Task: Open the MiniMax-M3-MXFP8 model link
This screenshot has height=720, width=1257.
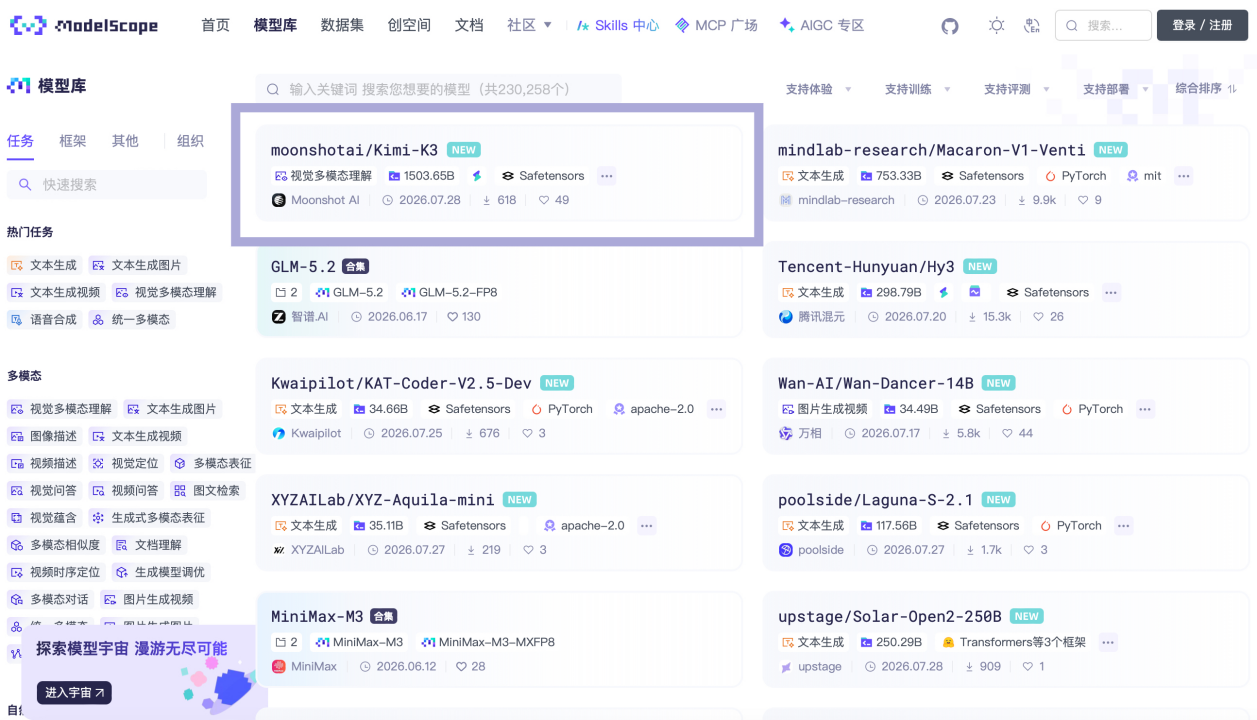Action: pyautogui.click(x=488, y=642)
